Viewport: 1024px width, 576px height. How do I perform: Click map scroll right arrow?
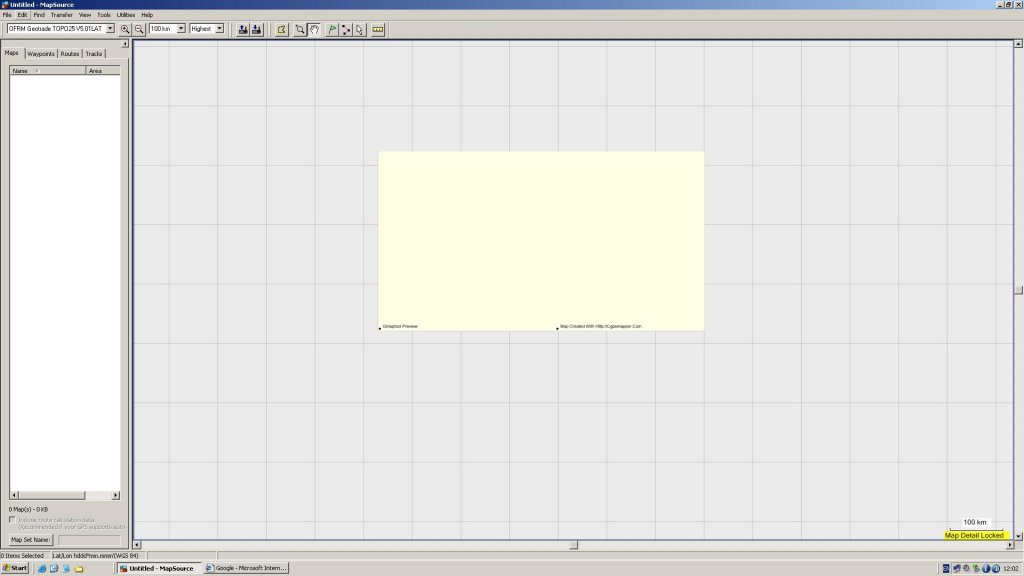(x=1010, y=545)
